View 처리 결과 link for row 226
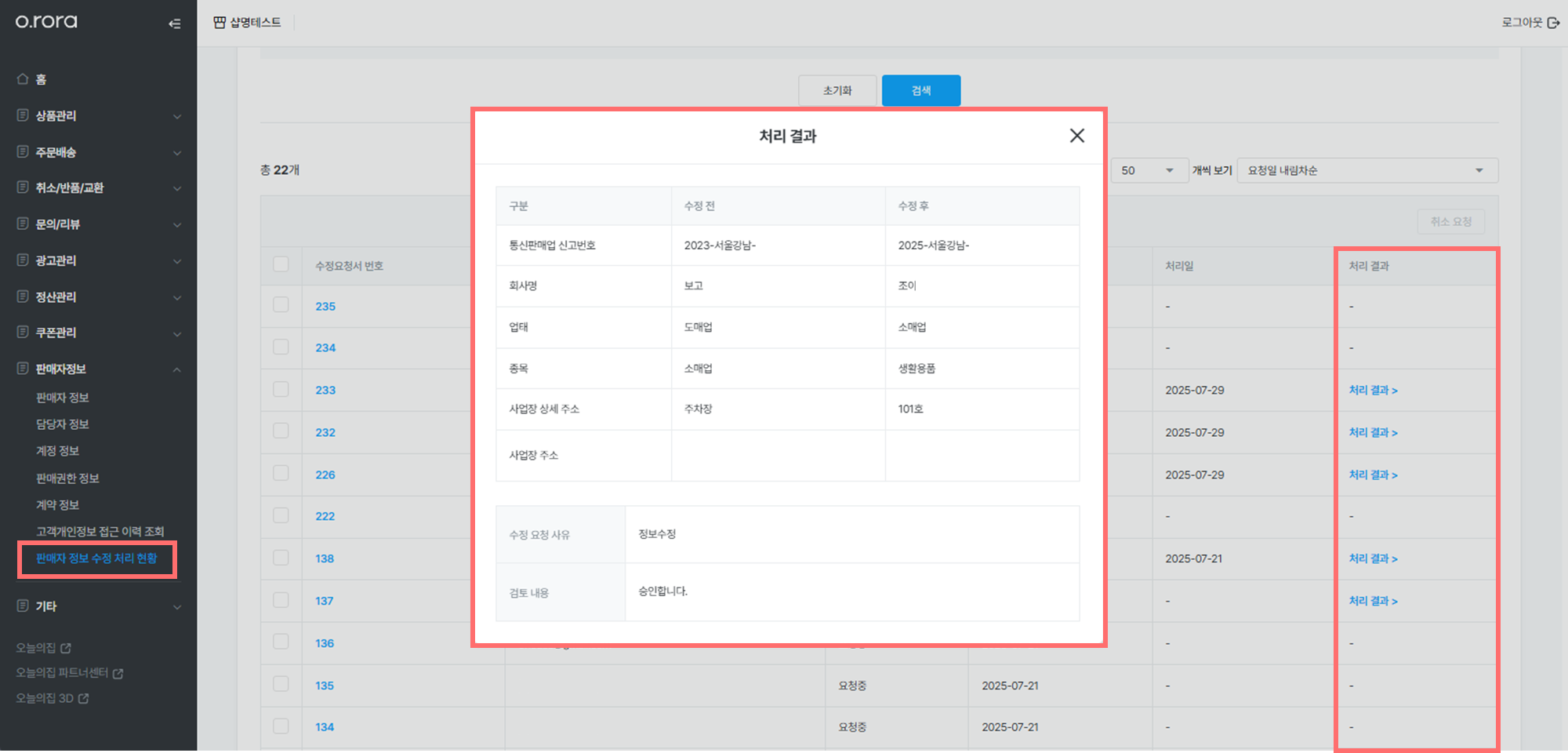The image size is (1568, 753). (x=1373, y=475)
